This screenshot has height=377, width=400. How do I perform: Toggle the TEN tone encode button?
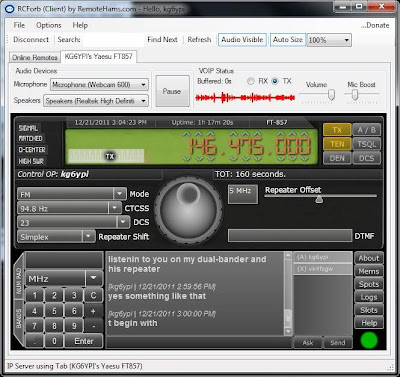click(x=337, y=144)
